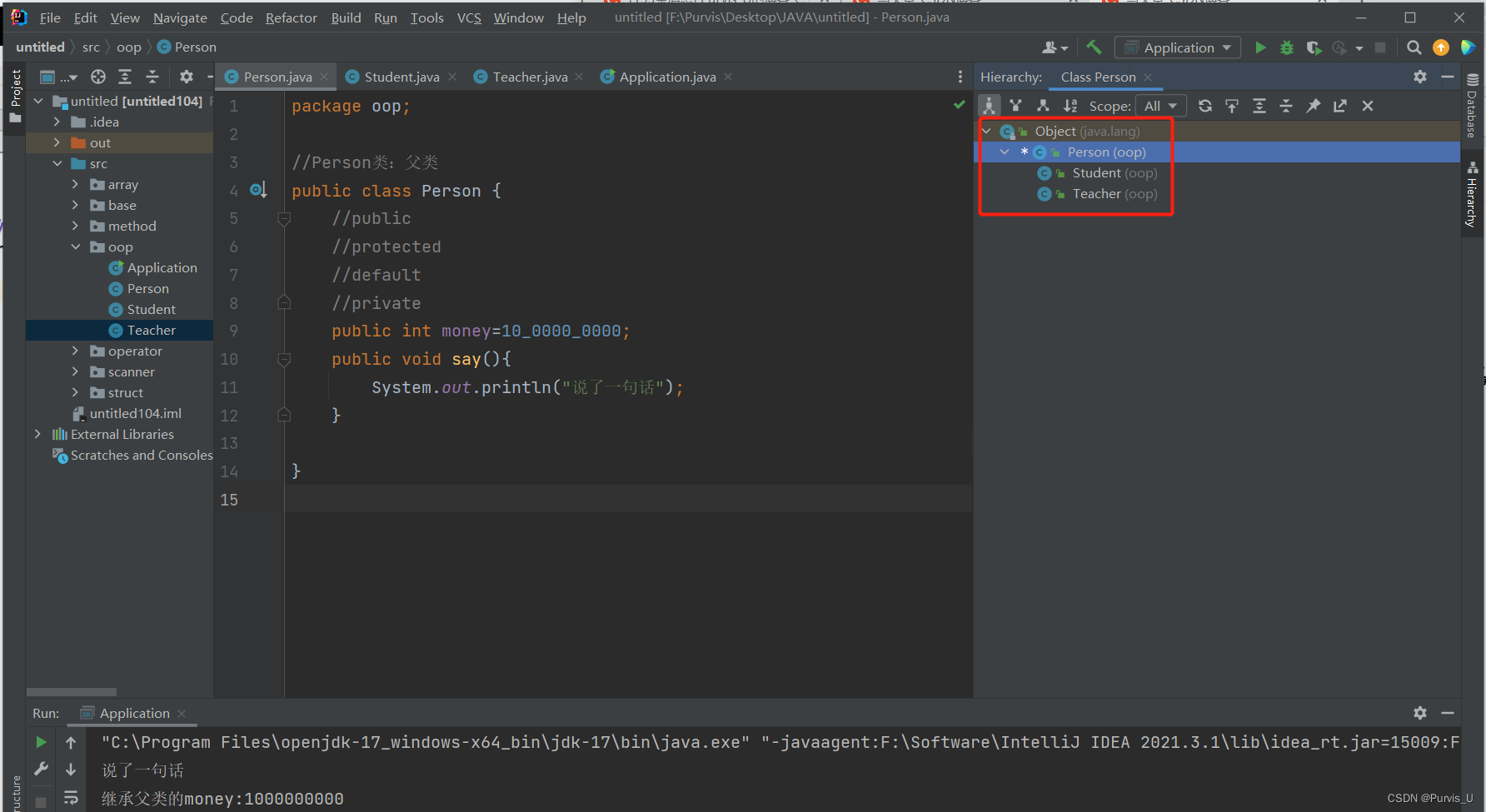The width and height of the screenshot is (1486, 812).
Task: Open the VCS menu
Action: (469, 17)
